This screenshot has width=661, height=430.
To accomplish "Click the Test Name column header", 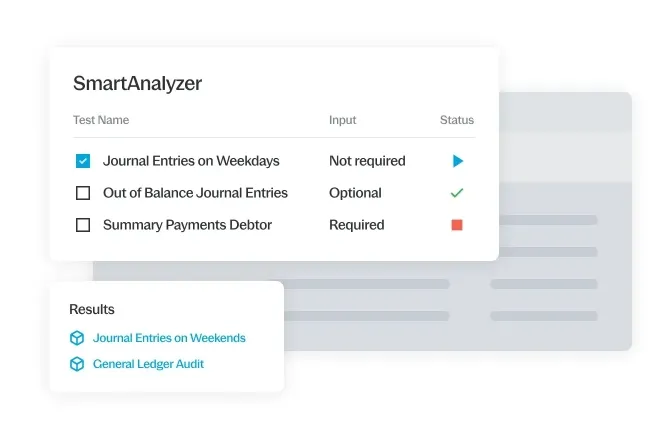I will click(x=101, y=120).
